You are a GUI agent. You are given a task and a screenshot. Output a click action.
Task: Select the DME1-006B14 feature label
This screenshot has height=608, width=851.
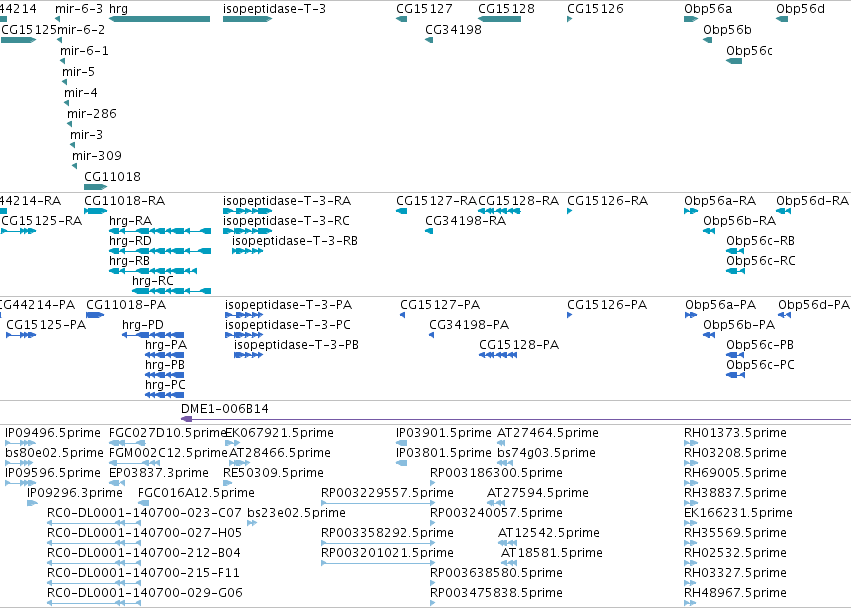225,409
